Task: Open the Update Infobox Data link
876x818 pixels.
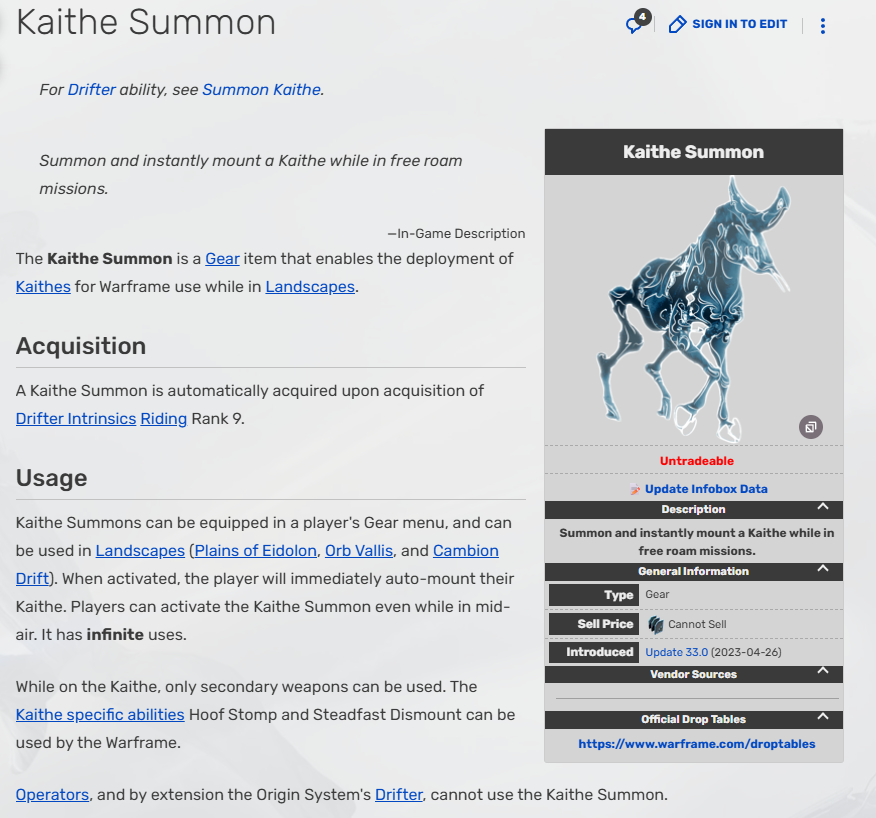Action: coord(706,489)
